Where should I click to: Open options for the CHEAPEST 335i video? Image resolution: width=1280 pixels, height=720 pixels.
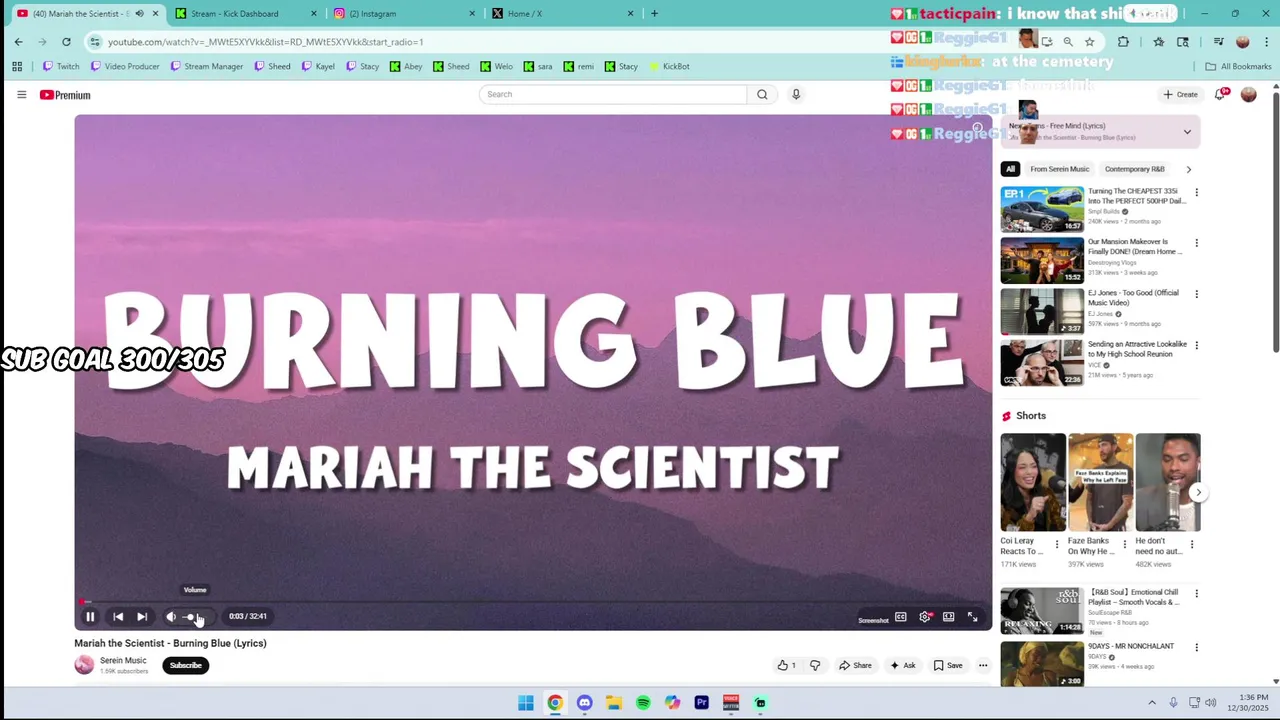1196,192
